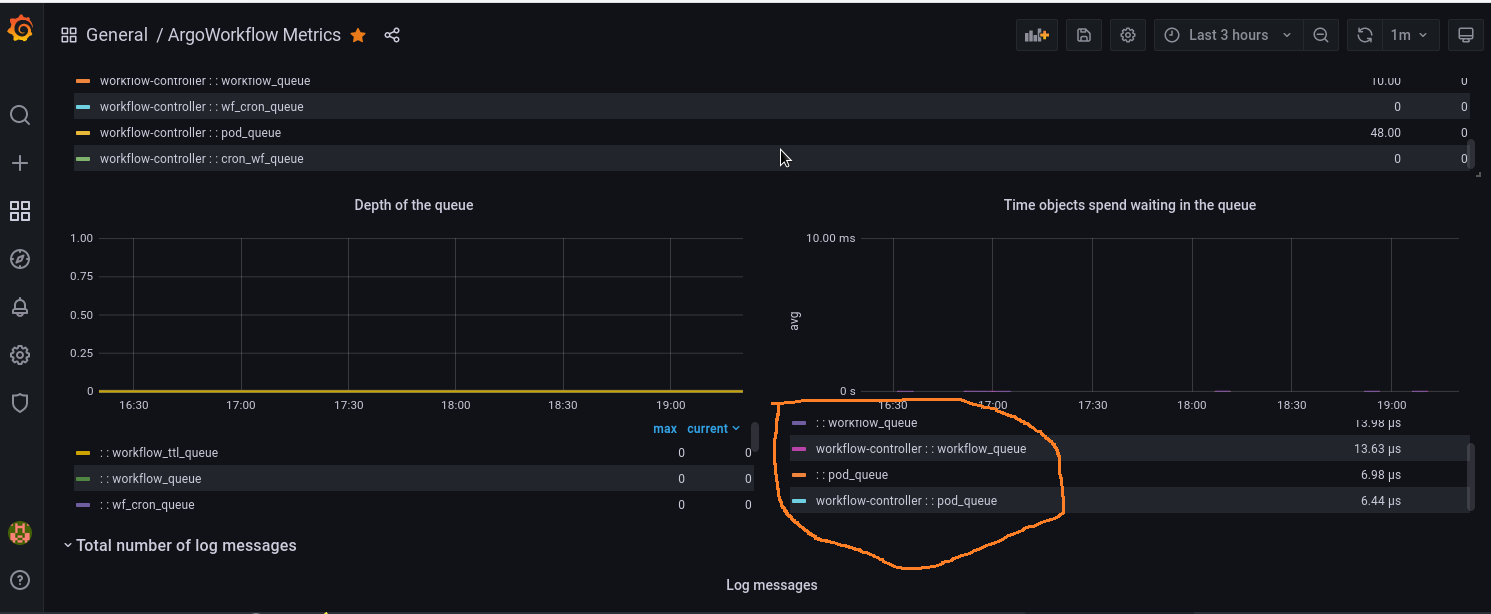This screenshot has height=614, width=1491.
Task: Open the 1m refresh interval dropdown
Action: click(1410, 35)
